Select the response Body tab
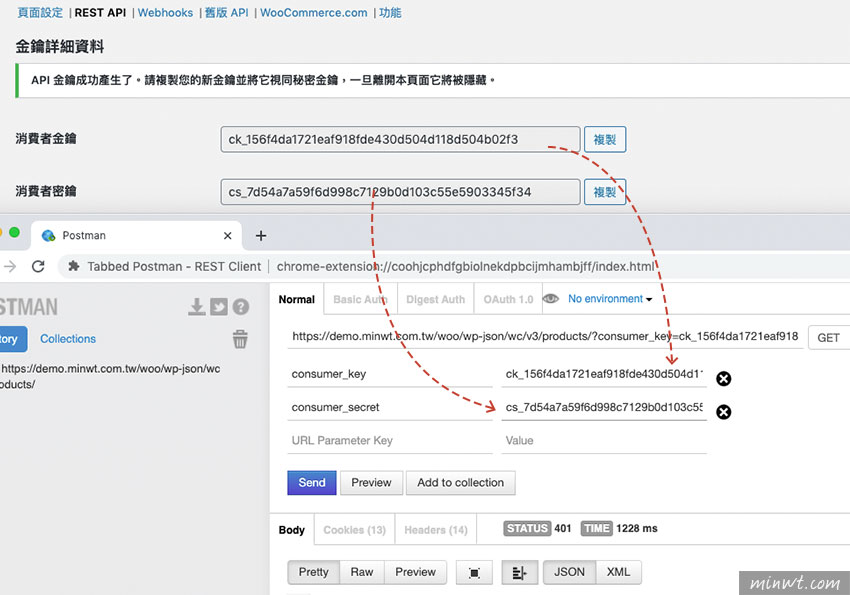850x595 pixels. pos(292,529)
